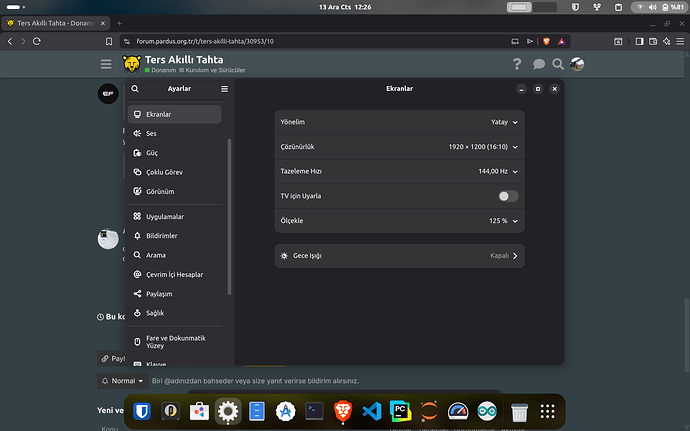This screenshot has height=431, width=690.
Task: Select Ses in settings sidebar
Action: [151, 133]
